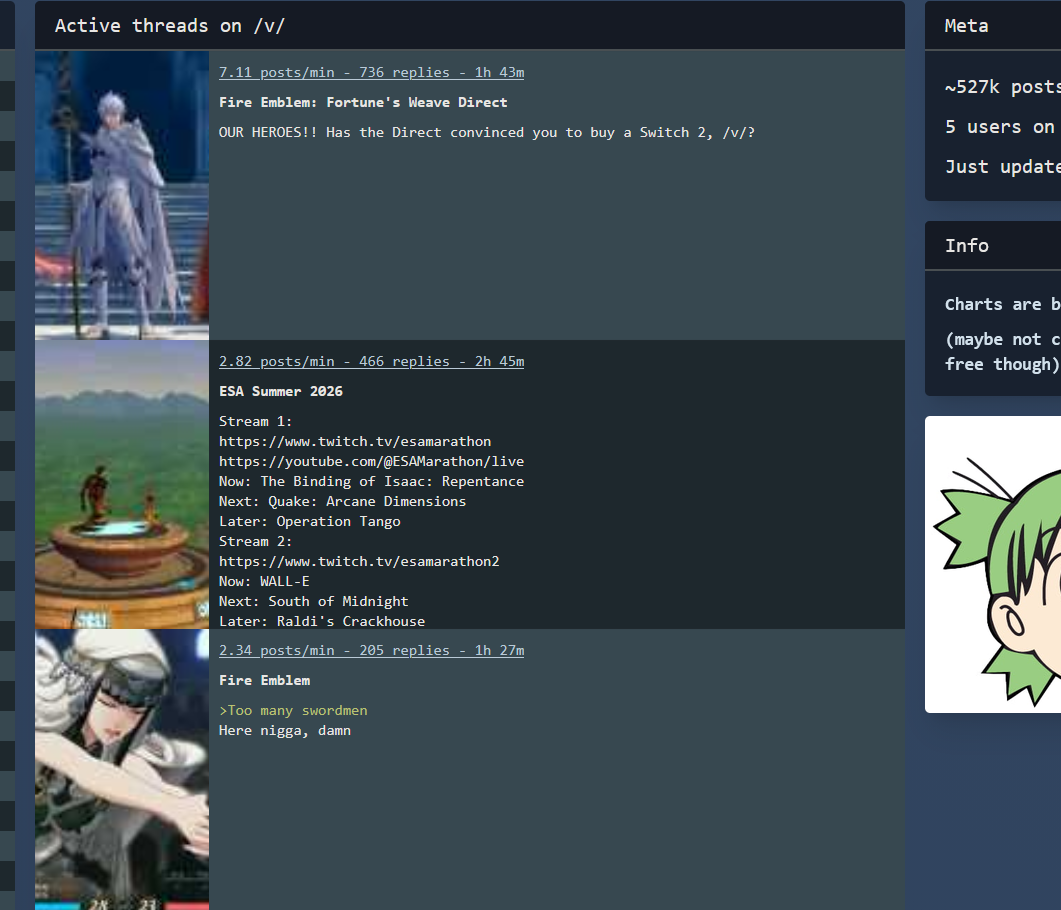The image size is (1061, 910).
Task: Click the Fire Emblem swordmen thread thumbnail
Action: [x=122, y=769]
